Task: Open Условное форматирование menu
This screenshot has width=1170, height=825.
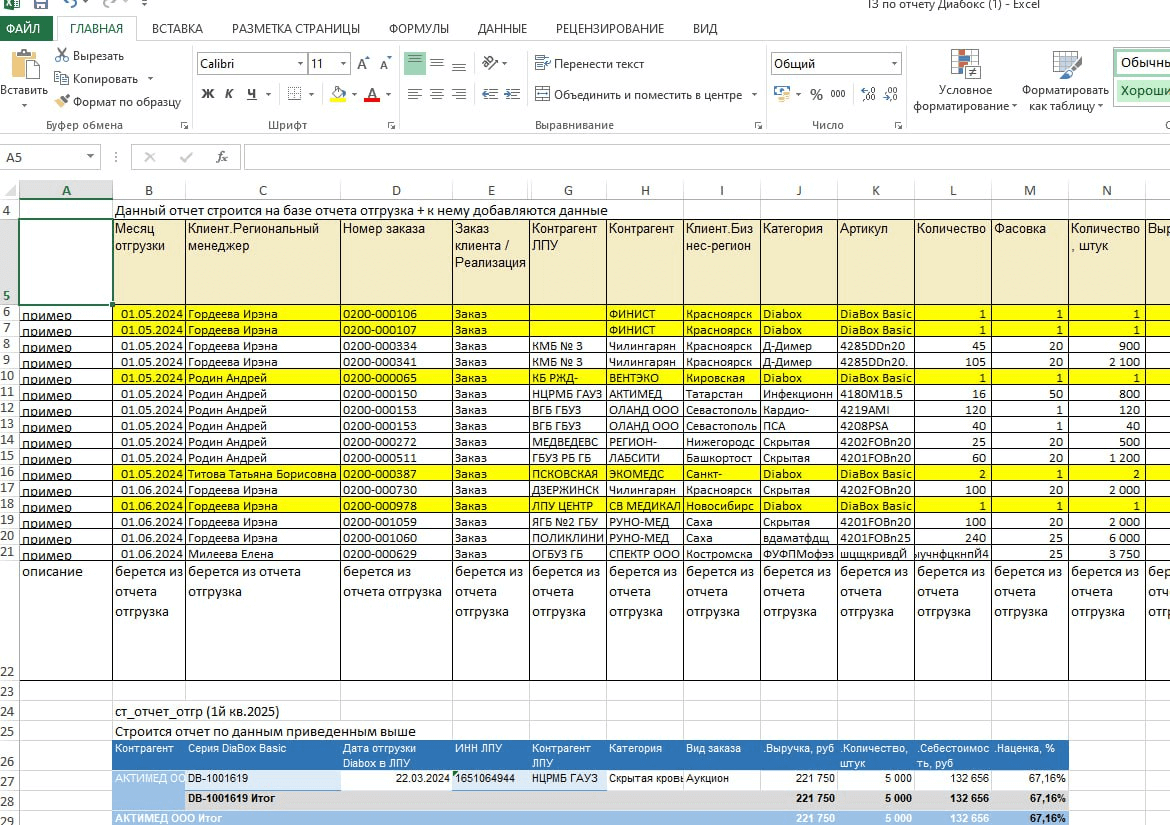Action: coord(965,81)
